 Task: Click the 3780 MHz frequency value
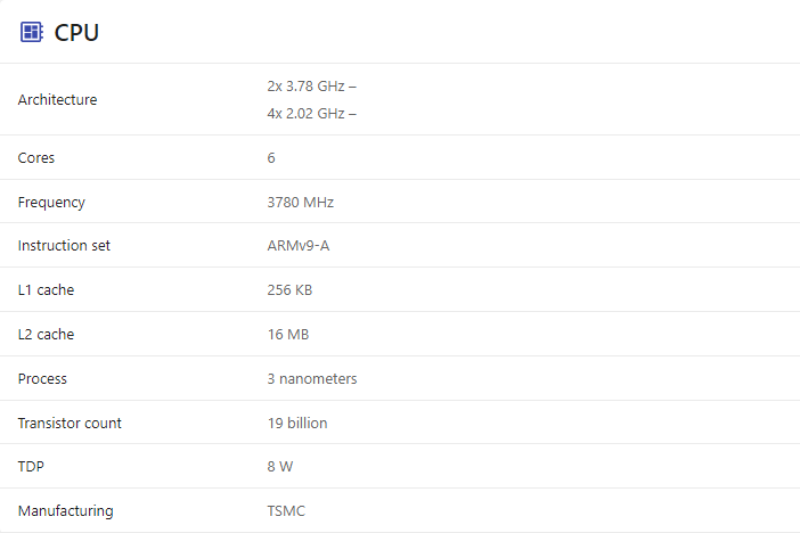(300, 202)
